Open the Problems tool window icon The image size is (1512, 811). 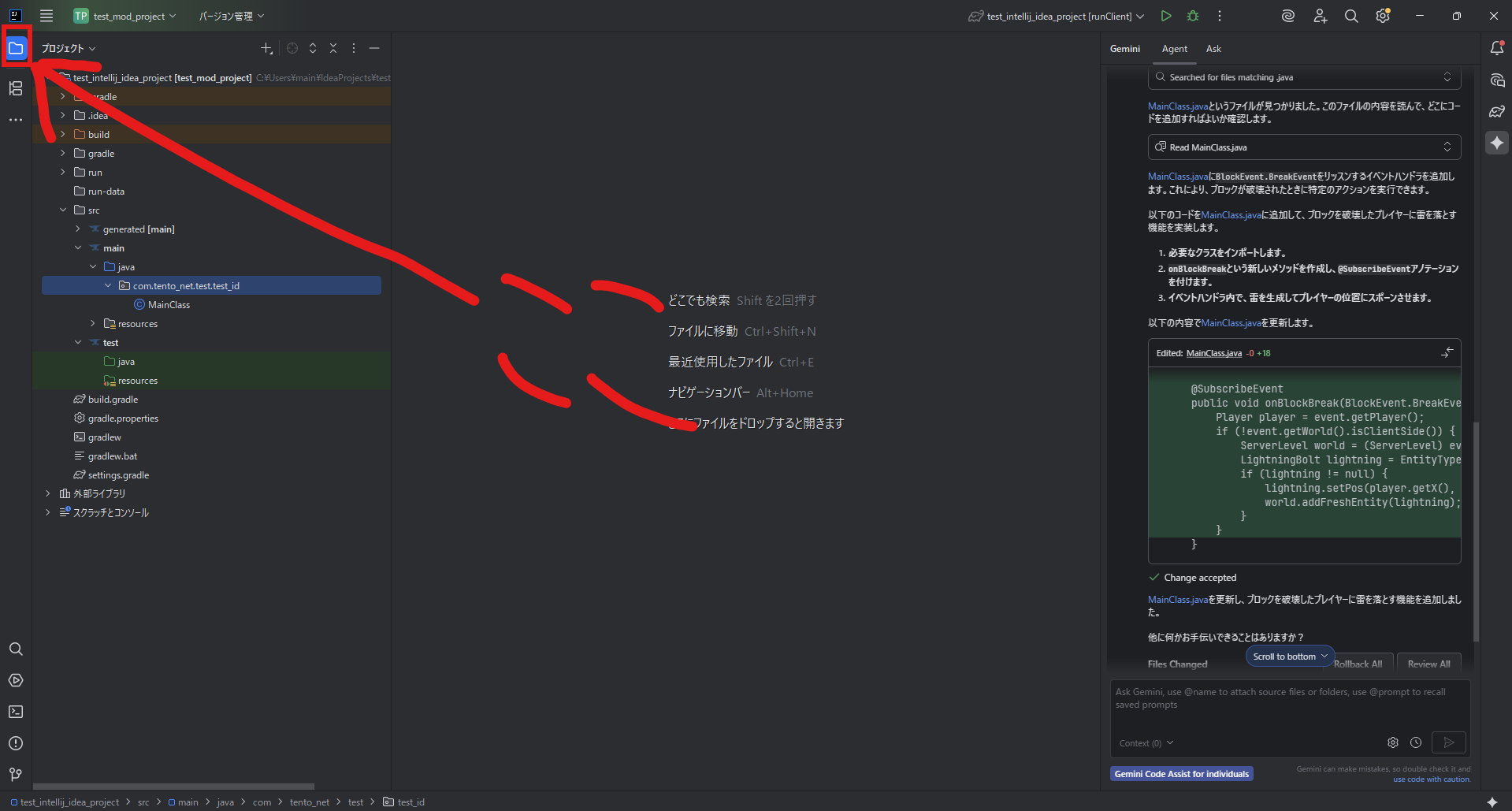click(16, 743)
